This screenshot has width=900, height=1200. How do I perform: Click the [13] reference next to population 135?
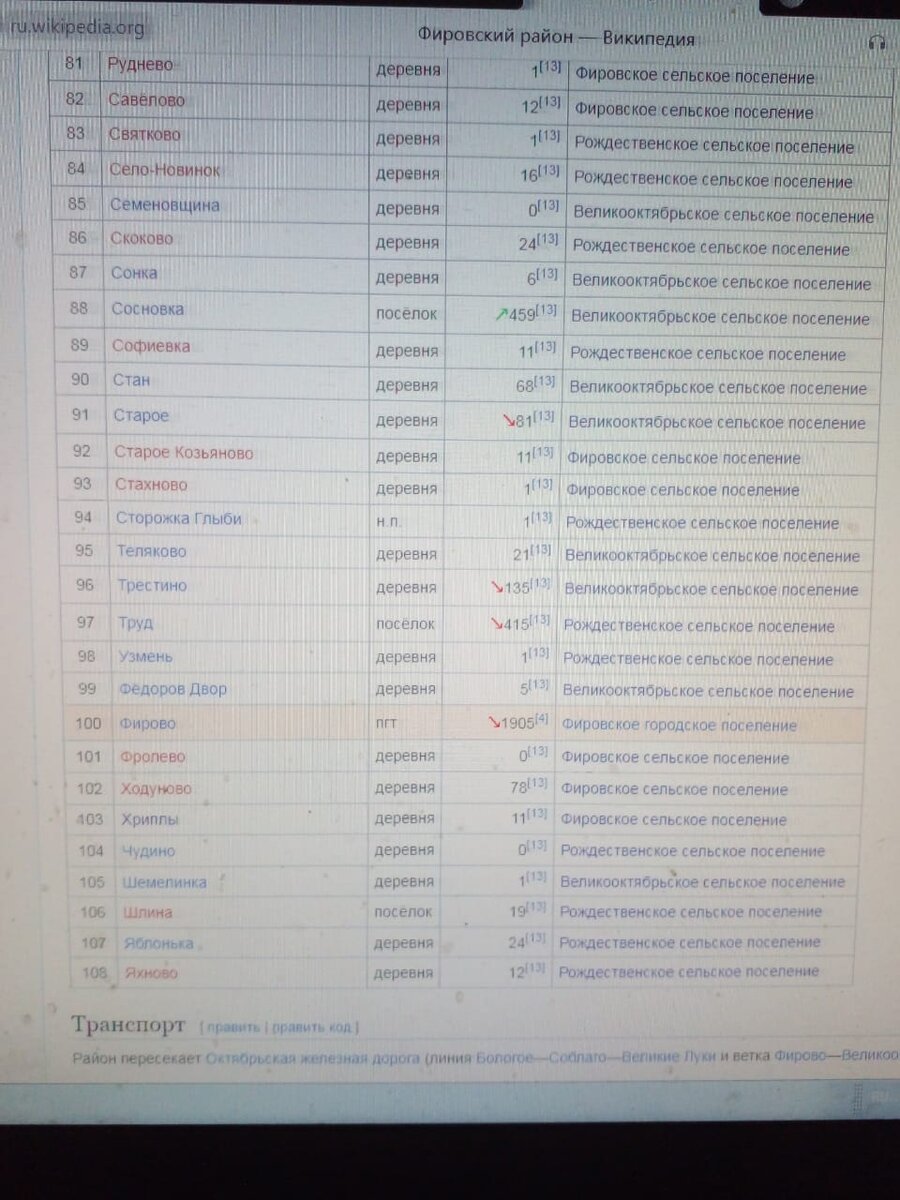click(x=540, y=583)
